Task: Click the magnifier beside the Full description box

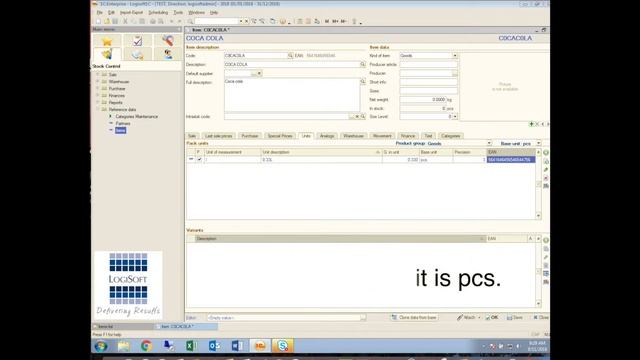Action: [362, 82]
